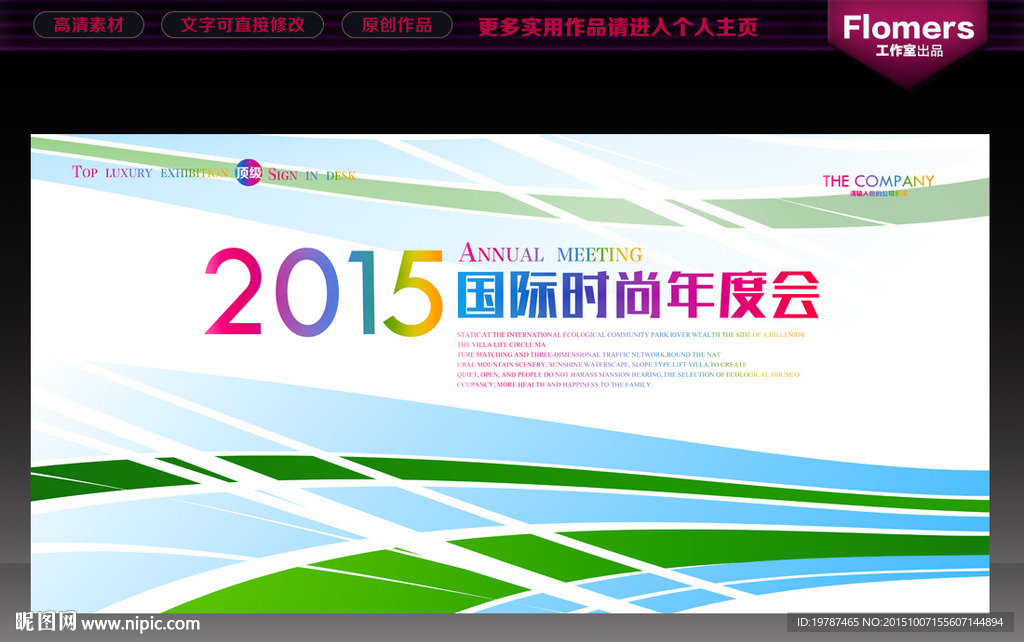Click the 'Top Luxury Exhibition' text

(x=150, y=172)
